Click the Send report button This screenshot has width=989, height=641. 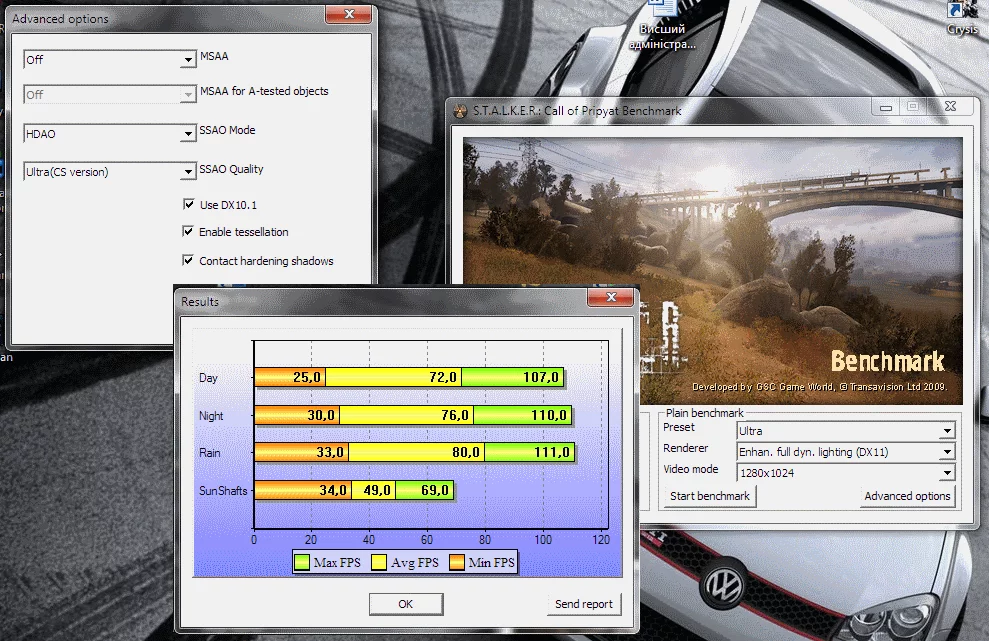(583, 604)
